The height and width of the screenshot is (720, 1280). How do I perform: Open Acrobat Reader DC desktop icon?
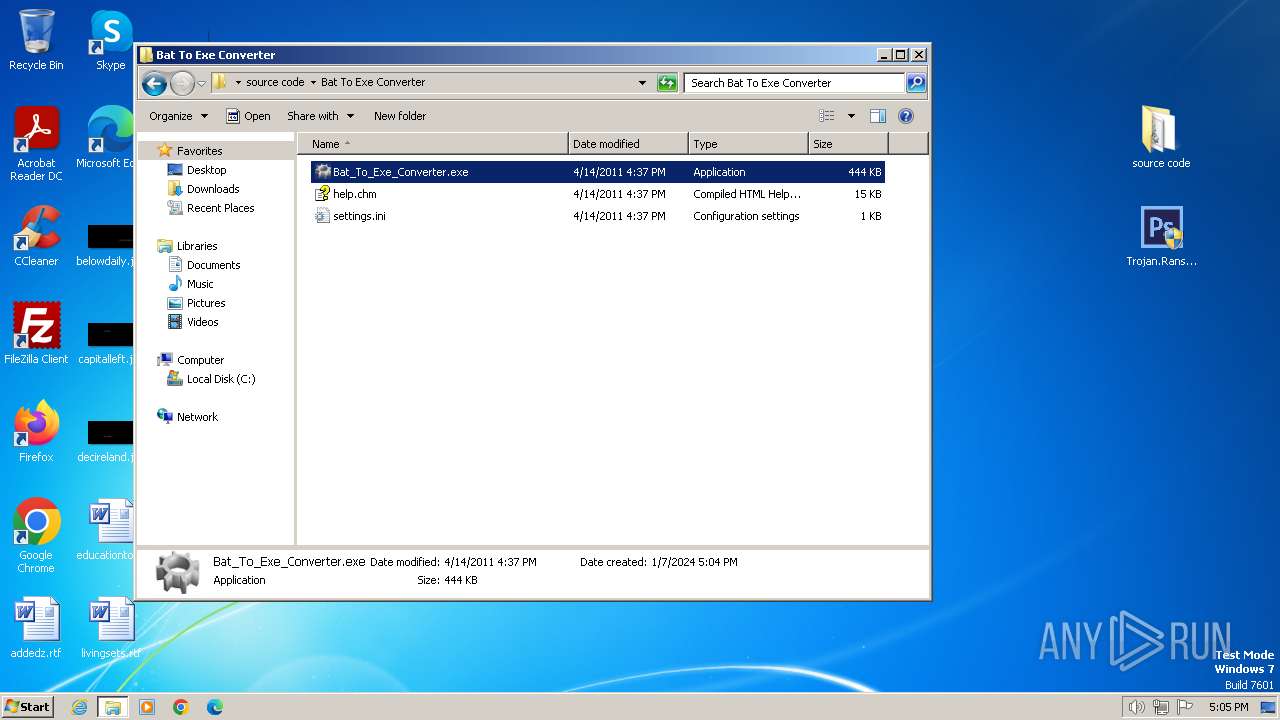(36, 144)
